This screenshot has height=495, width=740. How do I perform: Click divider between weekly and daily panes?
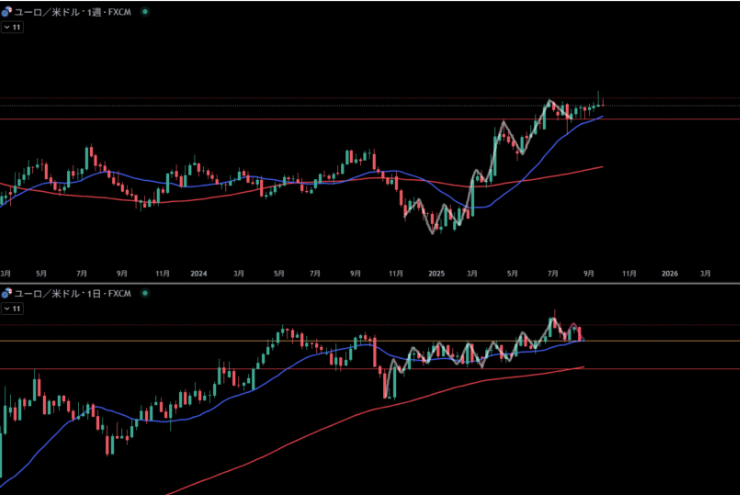click(x=370, y=283)
